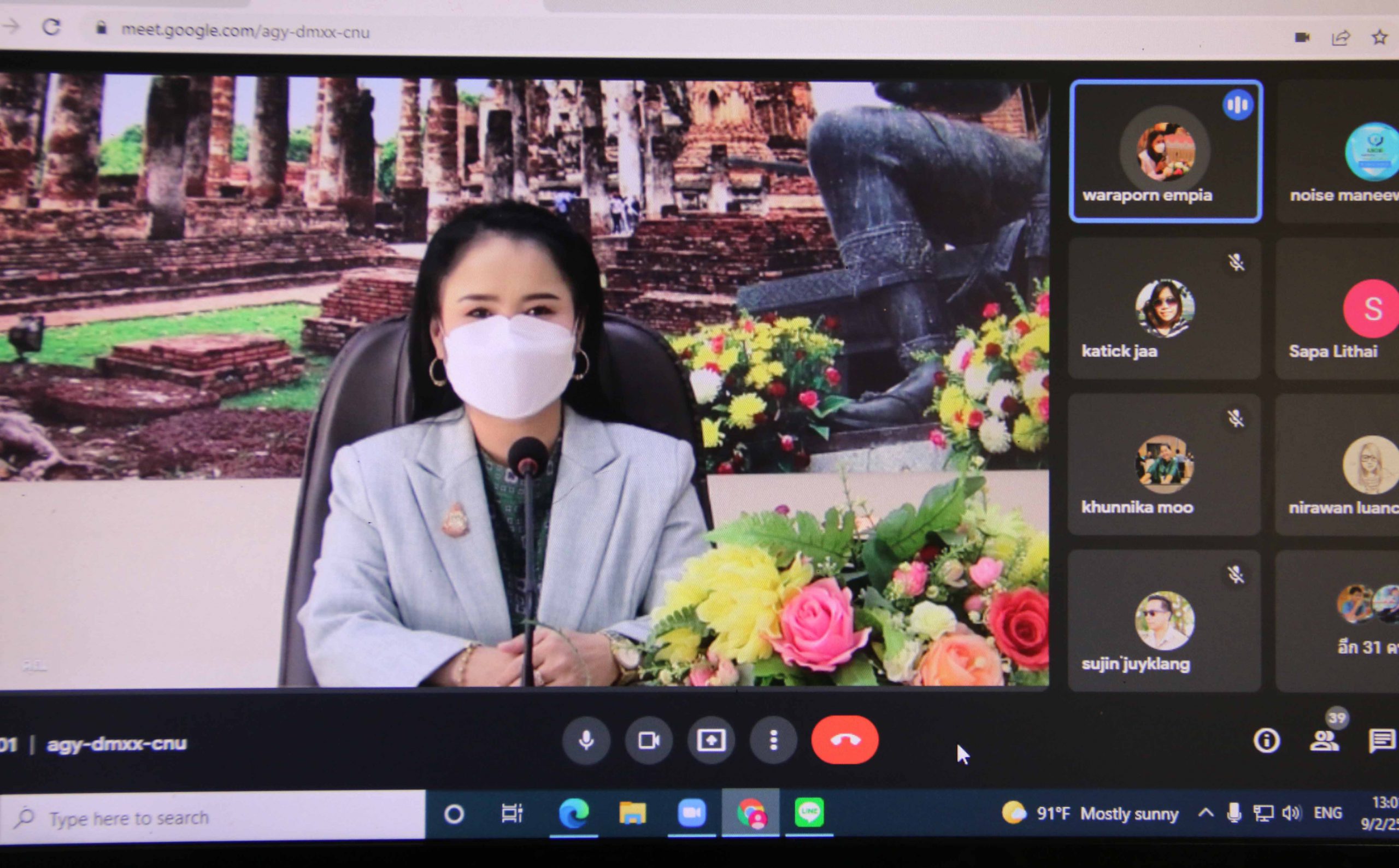Click the reload page button
This screenshot has width=1399, height=868.
pos(52,26)
